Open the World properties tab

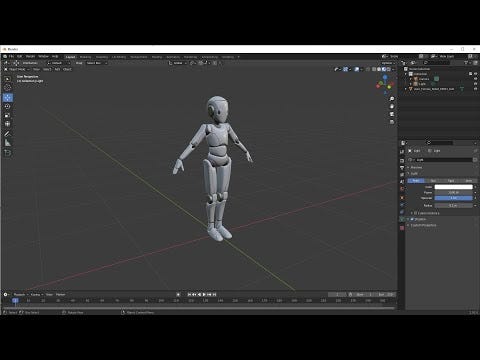tap(402, 189)
